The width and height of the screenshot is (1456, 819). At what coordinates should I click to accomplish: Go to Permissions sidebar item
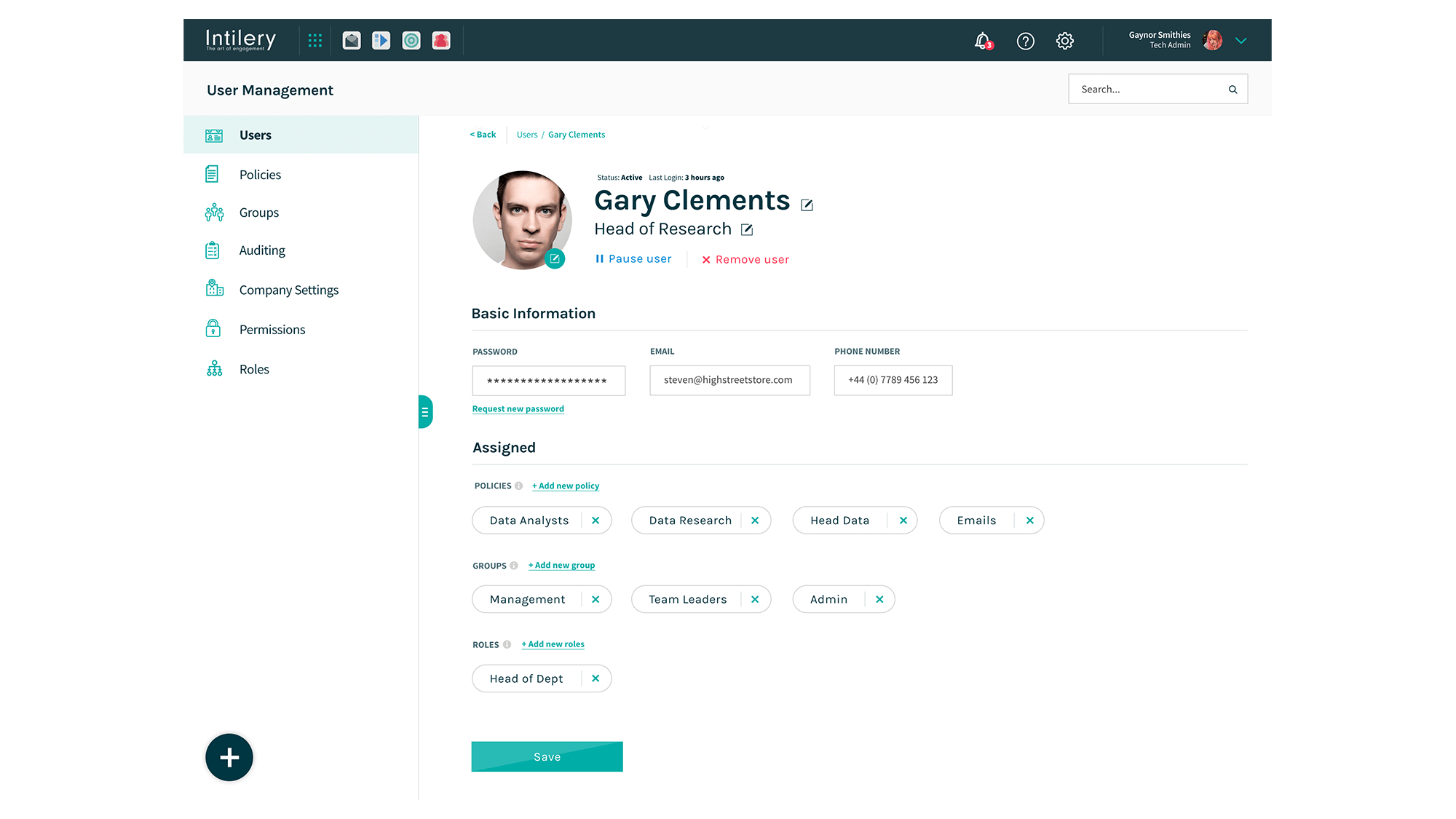(x=272, y=330)
